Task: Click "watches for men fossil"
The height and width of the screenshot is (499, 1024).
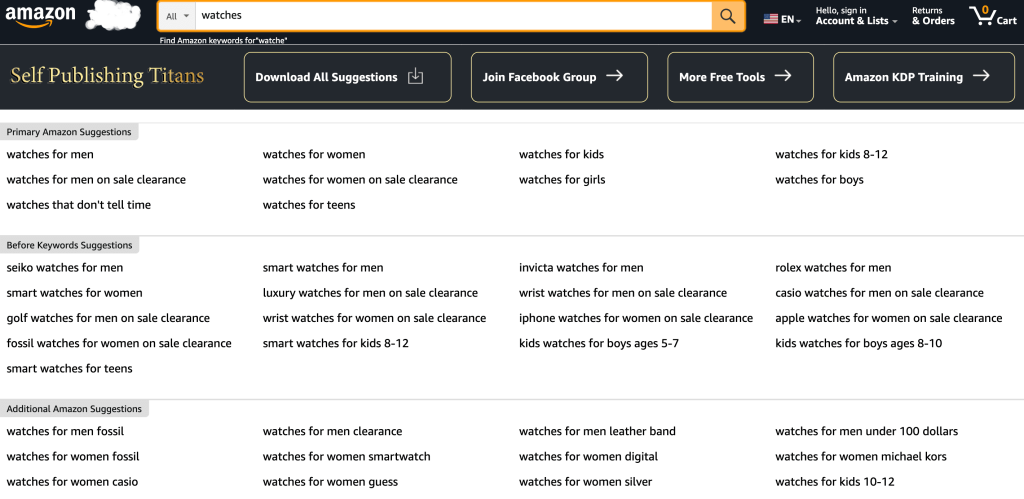Action: pos(65,432)
